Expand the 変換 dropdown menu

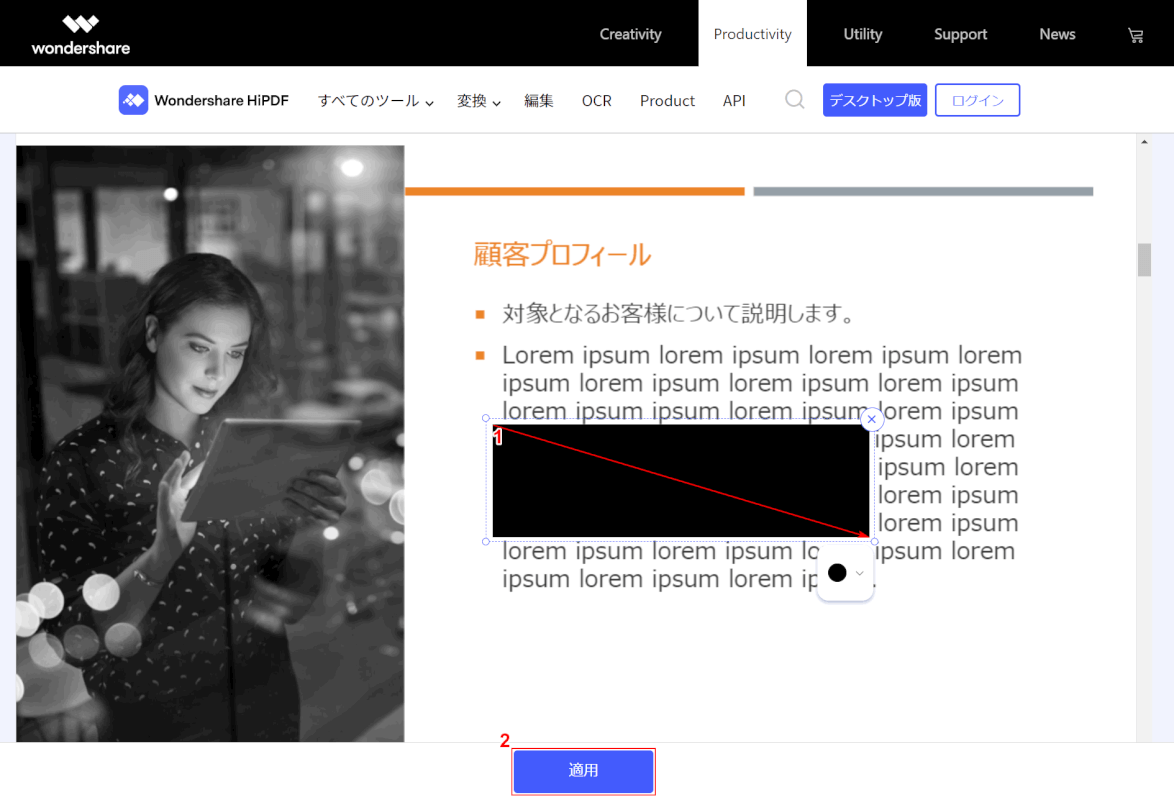click(478, 101)
